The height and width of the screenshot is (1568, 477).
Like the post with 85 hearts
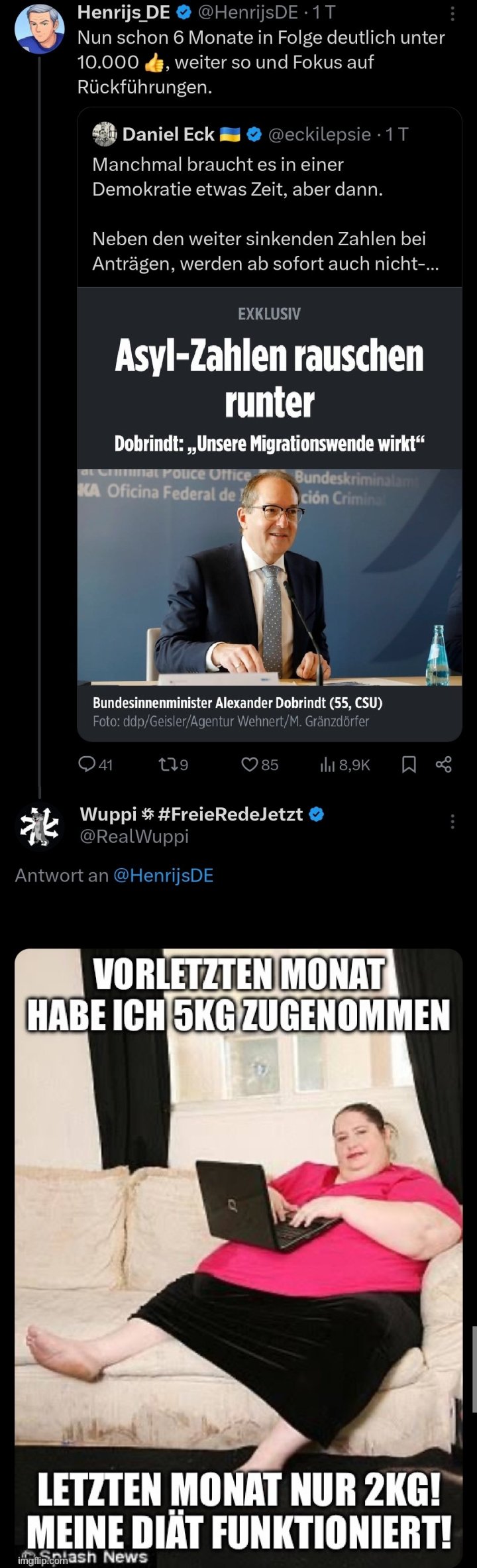249,765
